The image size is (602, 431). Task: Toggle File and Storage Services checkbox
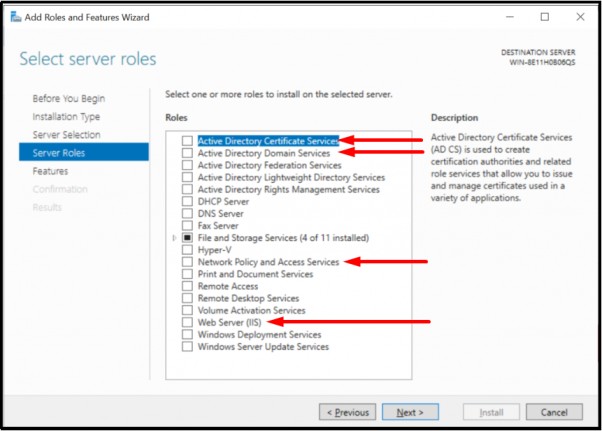[x=187, y=238]
